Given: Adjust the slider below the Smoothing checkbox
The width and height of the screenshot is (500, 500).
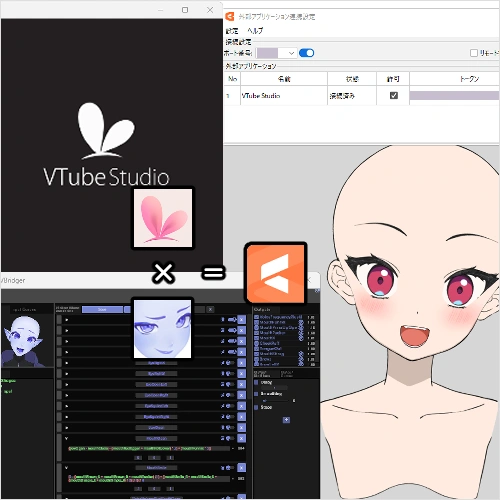Looking at the screenshot, I should tap(275, 400).
